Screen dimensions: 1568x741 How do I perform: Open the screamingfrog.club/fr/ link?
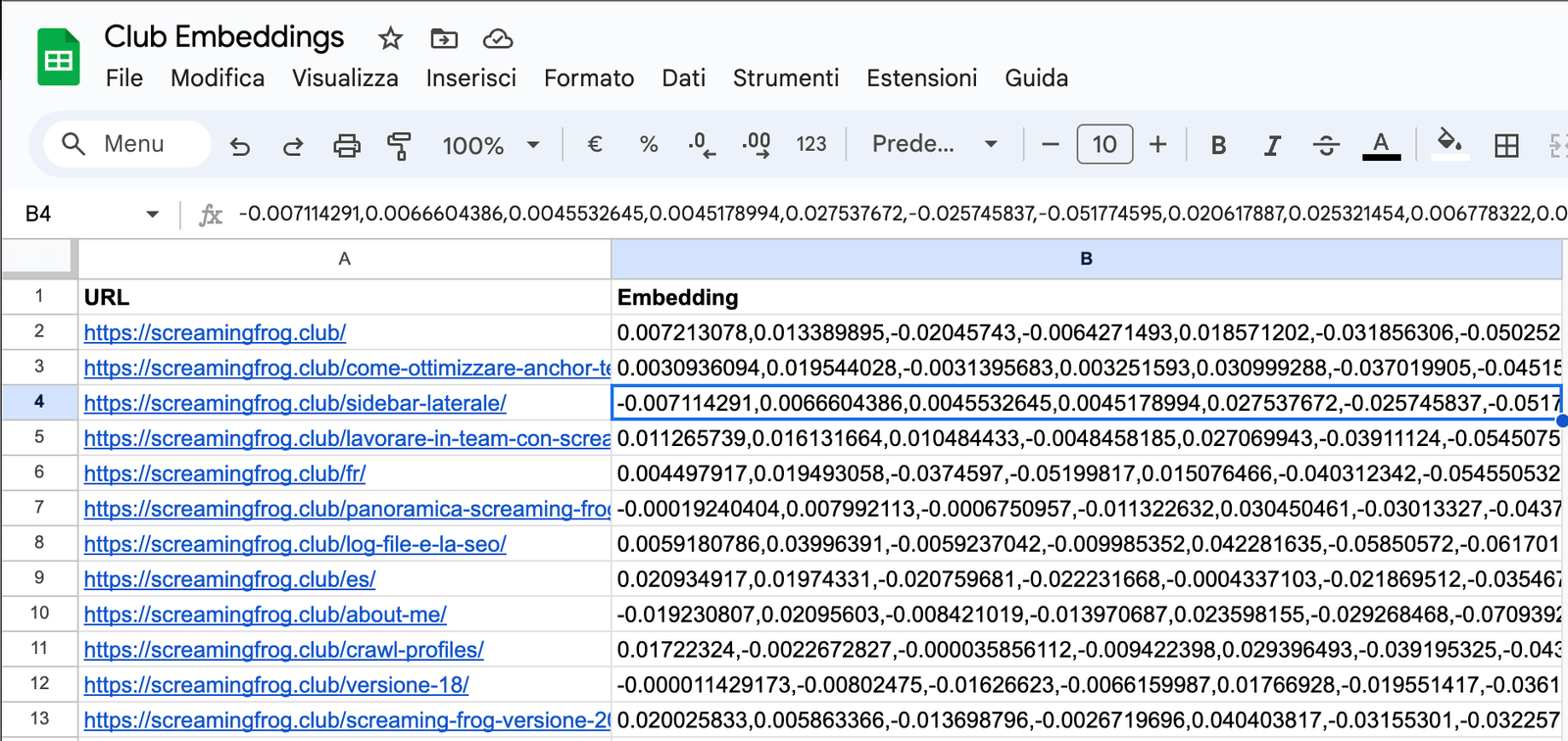224,473
